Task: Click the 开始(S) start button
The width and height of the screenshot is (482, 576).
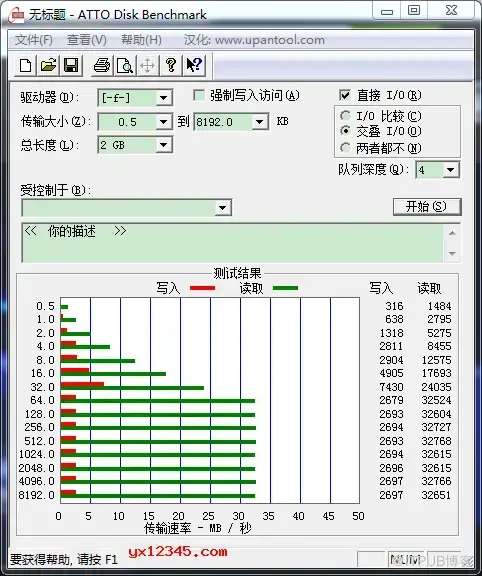Action: pyautogui.click(x=427, y=206)
